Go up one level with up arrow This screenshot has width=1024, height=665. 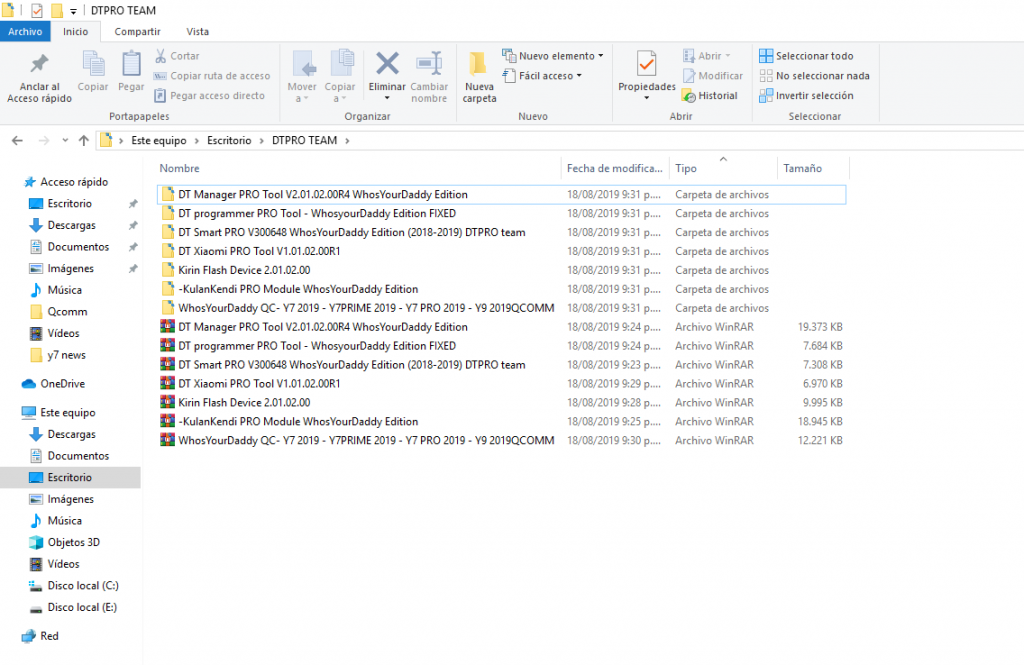[x=84, y=140]
